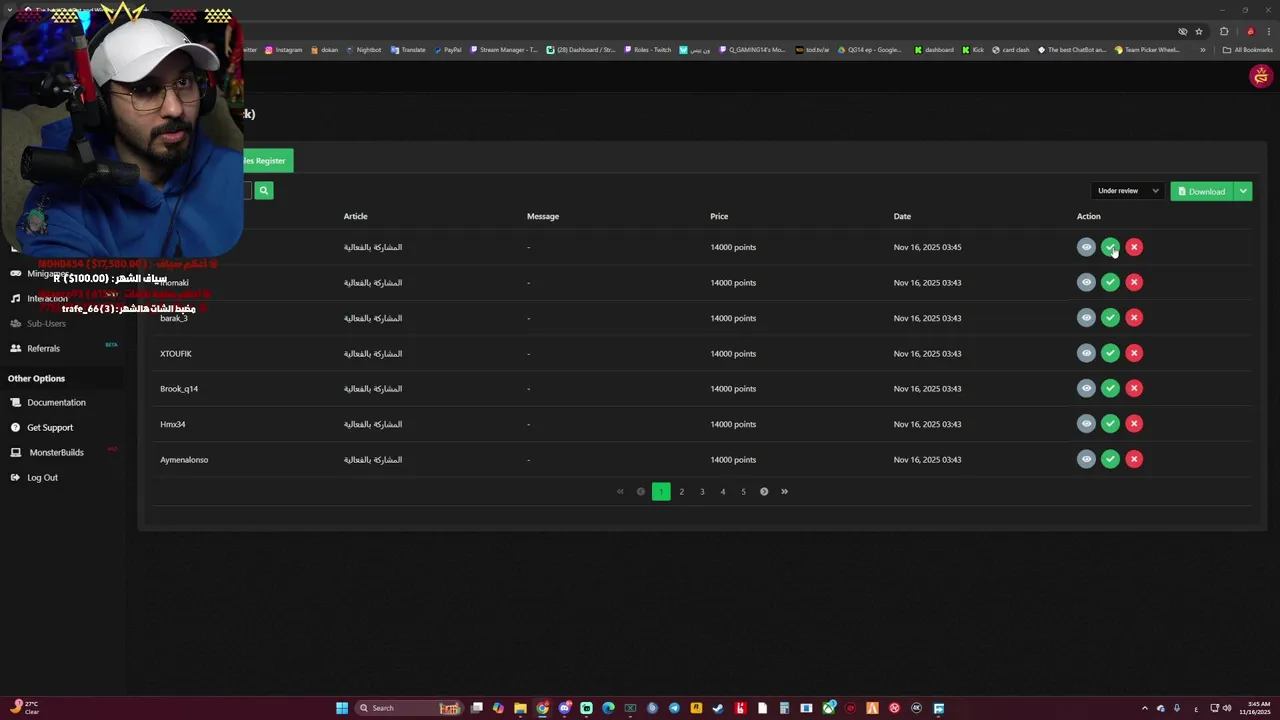Open the Chrome extensions puzzle icon
Viewport: 1280px width, 720px height.
click(1224, 31)
